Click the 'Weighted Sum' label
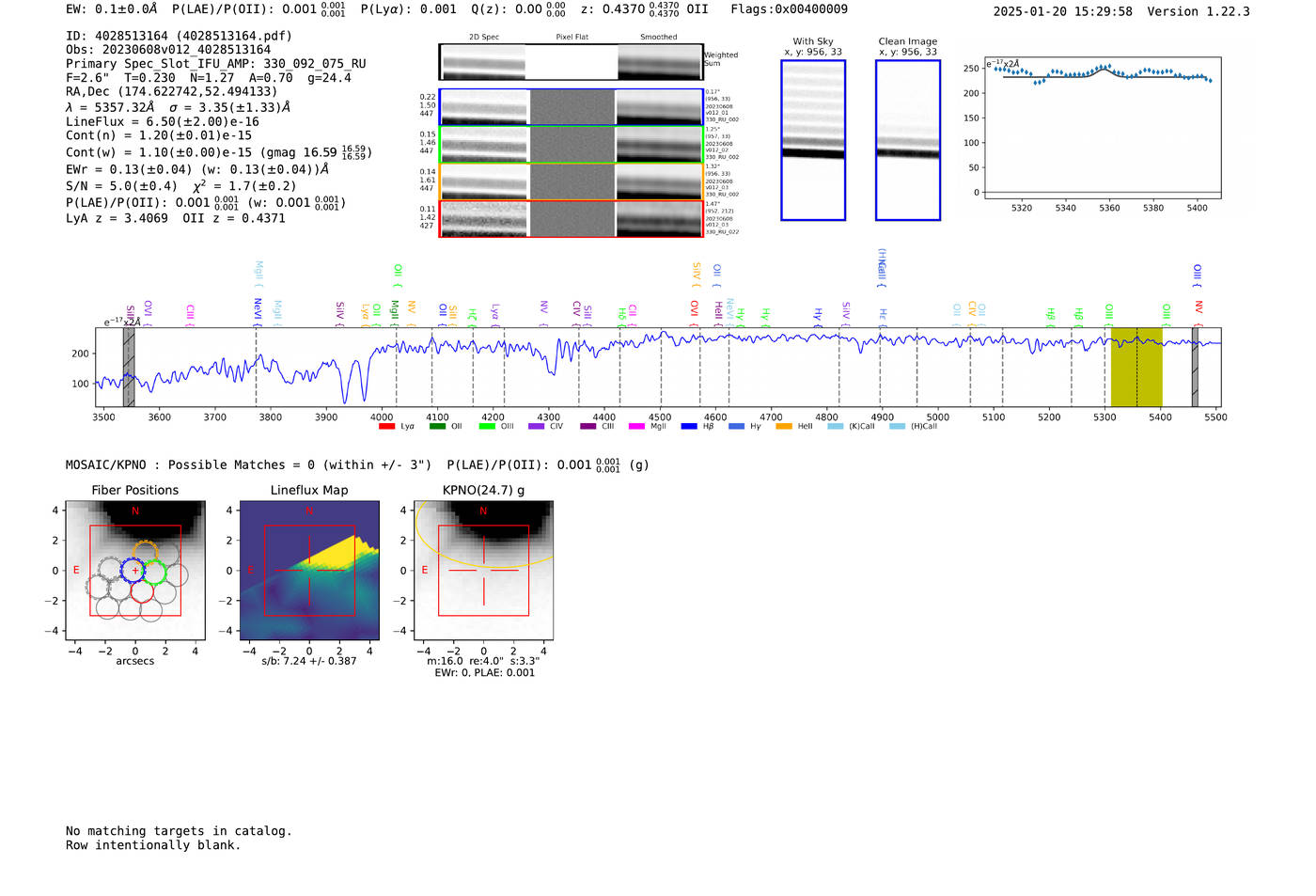Viewport: 1316px width, 896px height. [x=721, y=59]
